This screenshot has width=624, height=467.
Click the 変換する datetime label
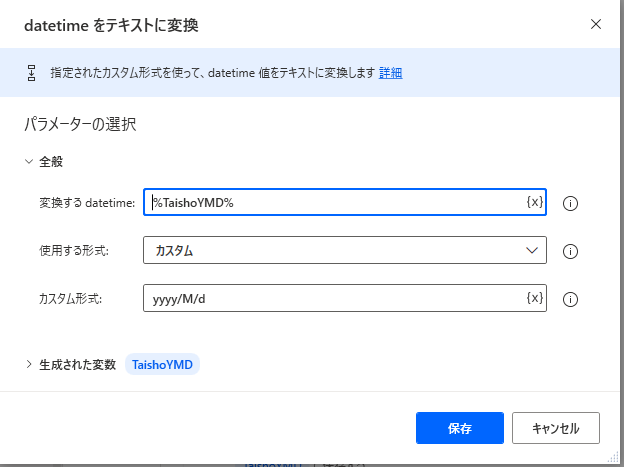(87, 204)
